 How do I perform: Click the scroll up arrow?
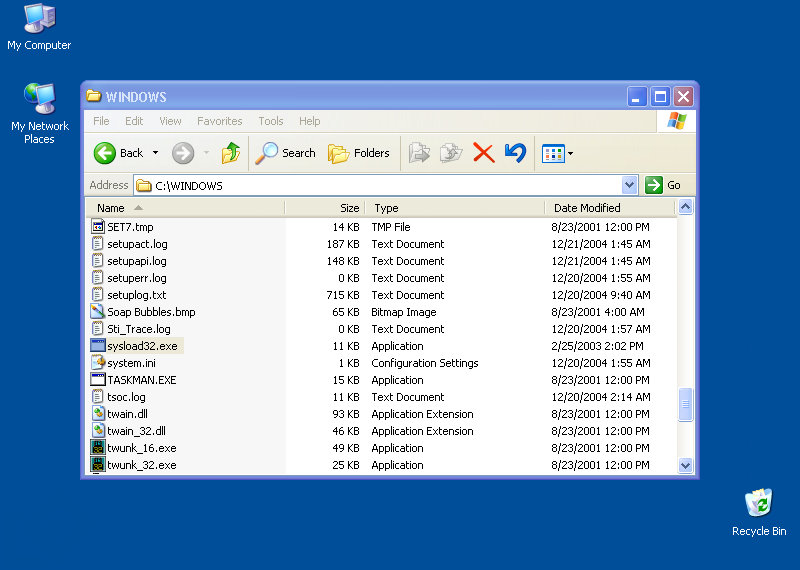pos(685,207)
